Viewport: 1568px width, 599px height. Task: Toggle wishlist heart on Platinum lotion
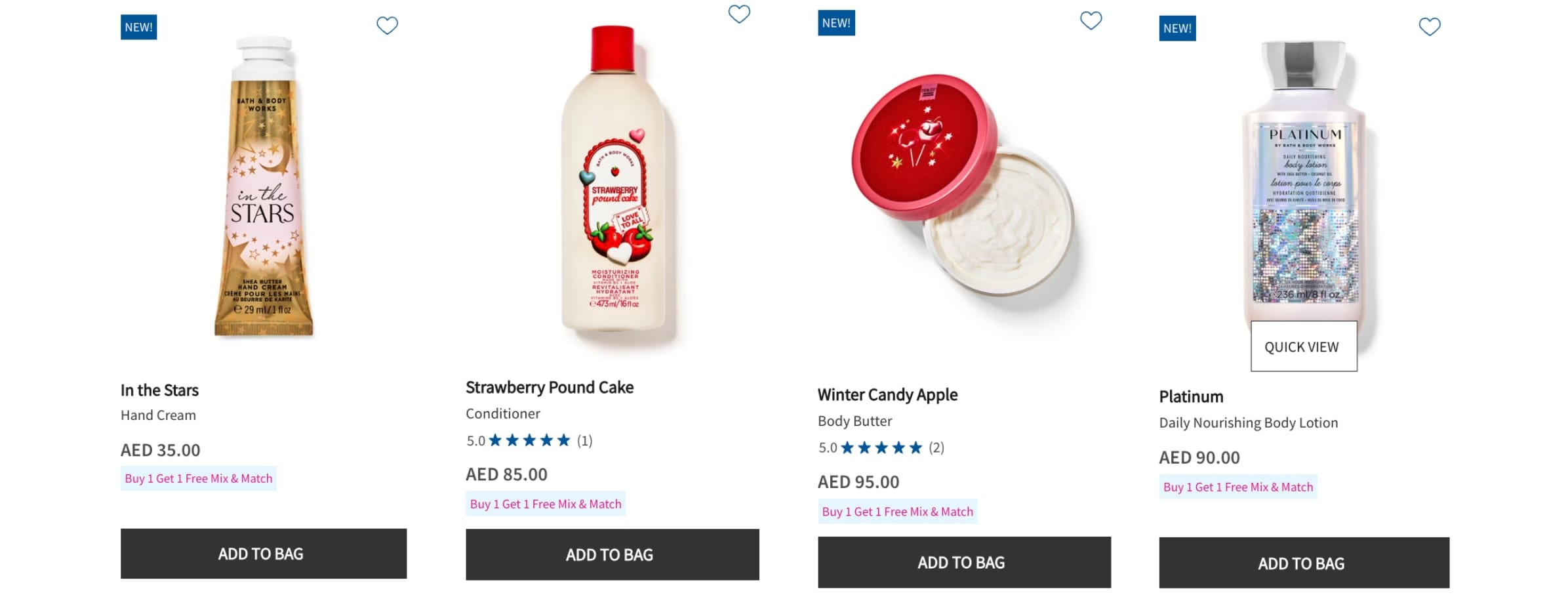[1430, 27]
